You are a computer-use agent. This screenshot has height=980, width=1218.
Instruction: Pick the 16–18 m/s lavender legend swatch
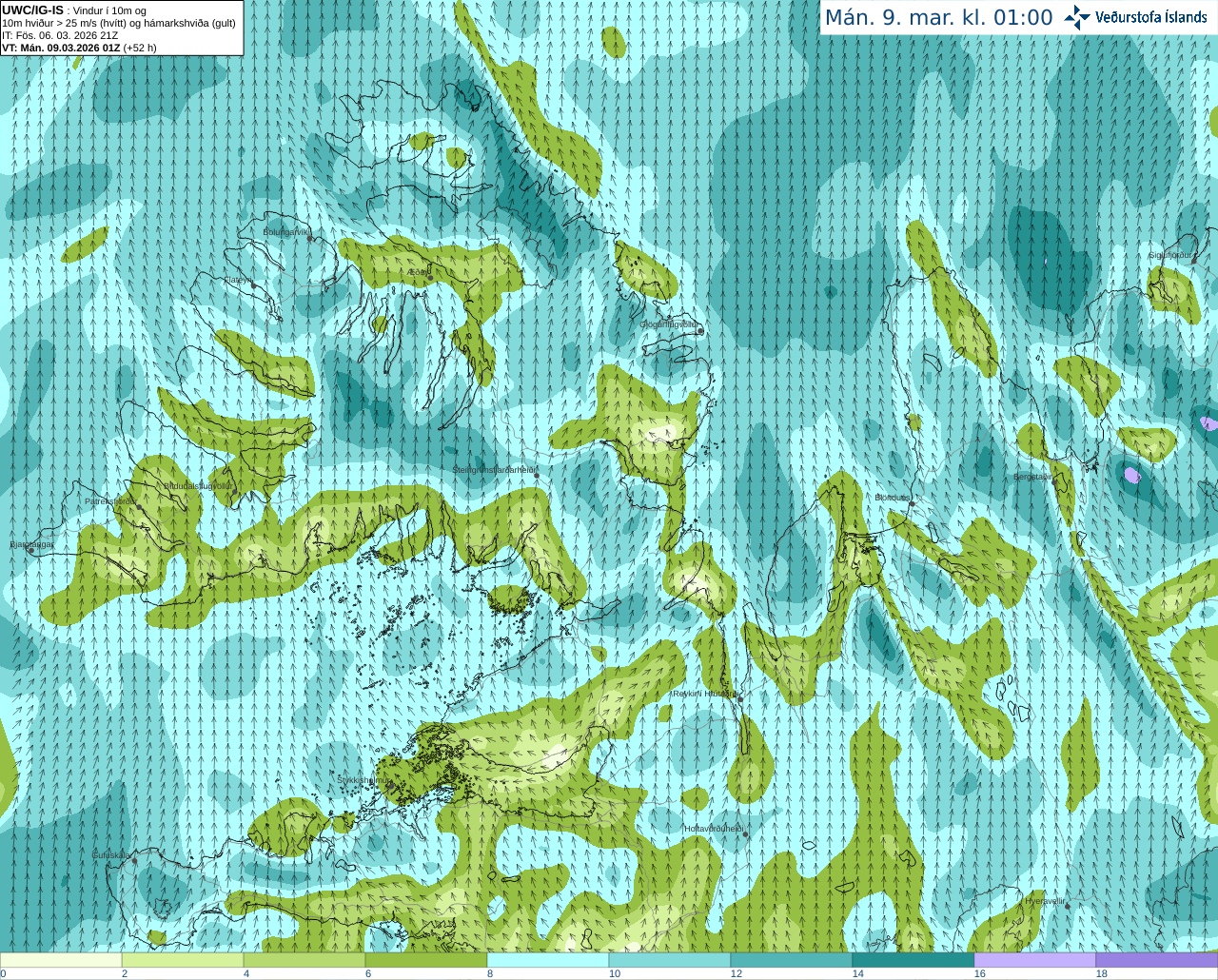pos(1035,960)
